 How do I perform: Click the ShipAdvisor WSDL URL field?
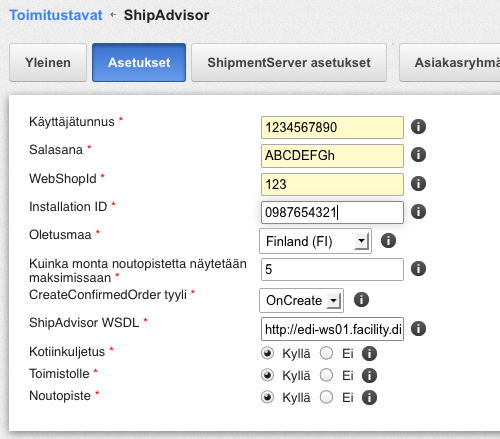332,329
